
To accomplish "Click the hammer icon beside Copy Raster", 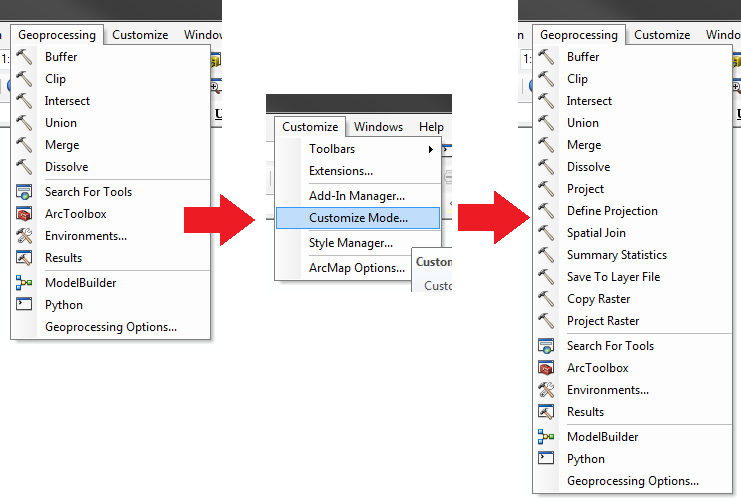I will point(546,299).
